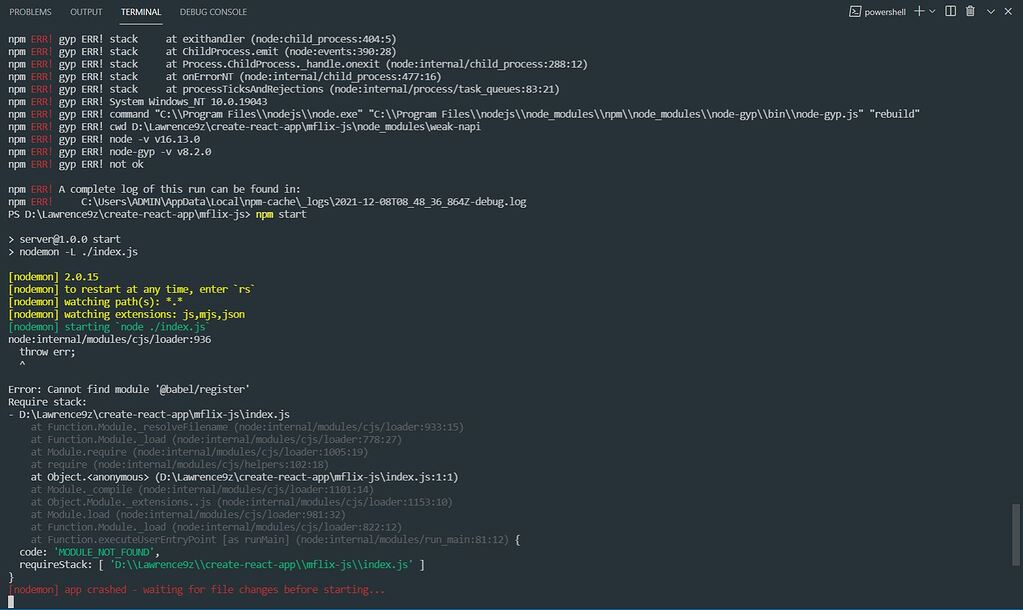Open the OUTPUT tab
The height and width of the screenshot is (610, 1023).
pyautogui.click(x=86, y=12)
